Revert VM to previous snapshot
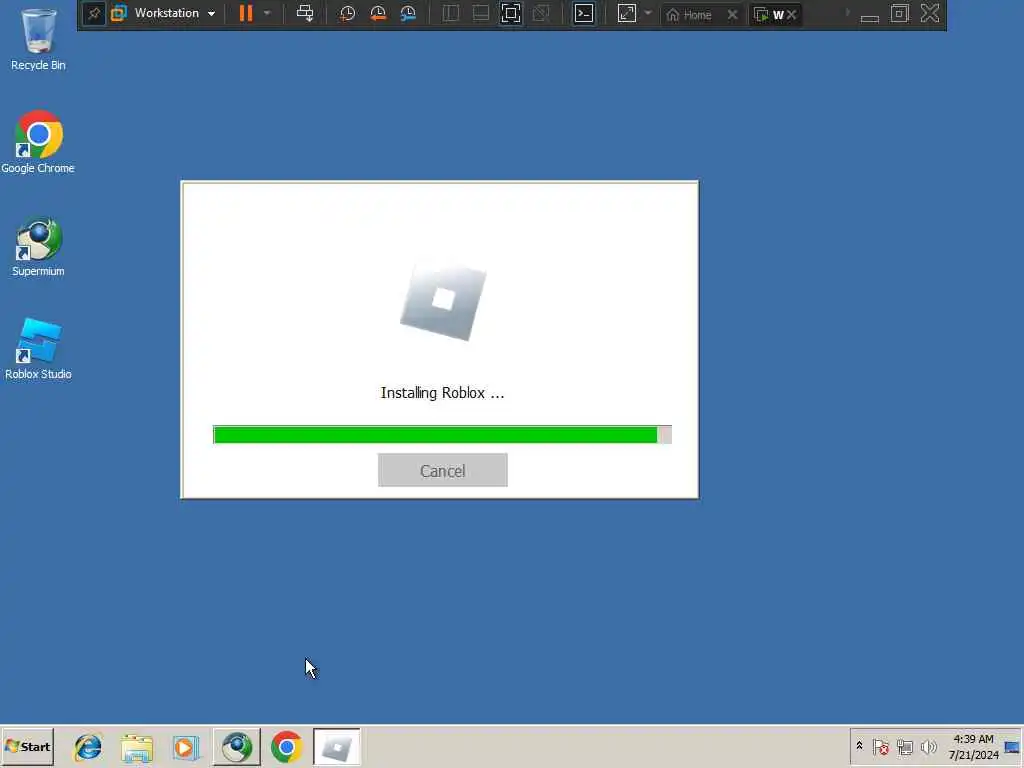Screen dimensions: 1024x768 click(x=377, y=13)
